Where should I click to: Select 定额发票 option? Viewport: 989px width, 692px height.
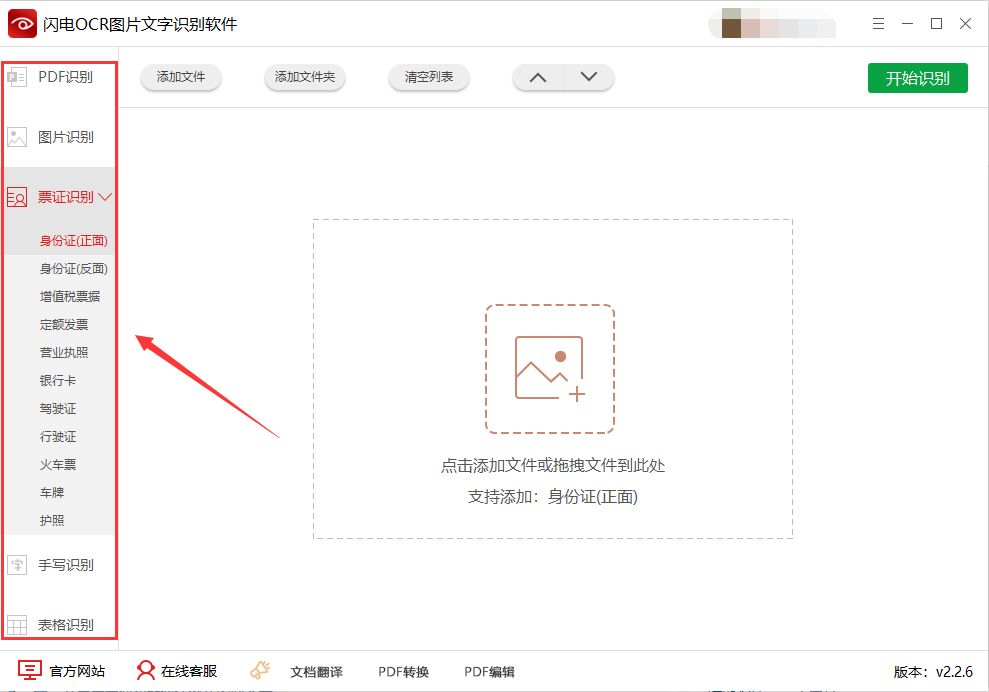(x=64, y=324)
